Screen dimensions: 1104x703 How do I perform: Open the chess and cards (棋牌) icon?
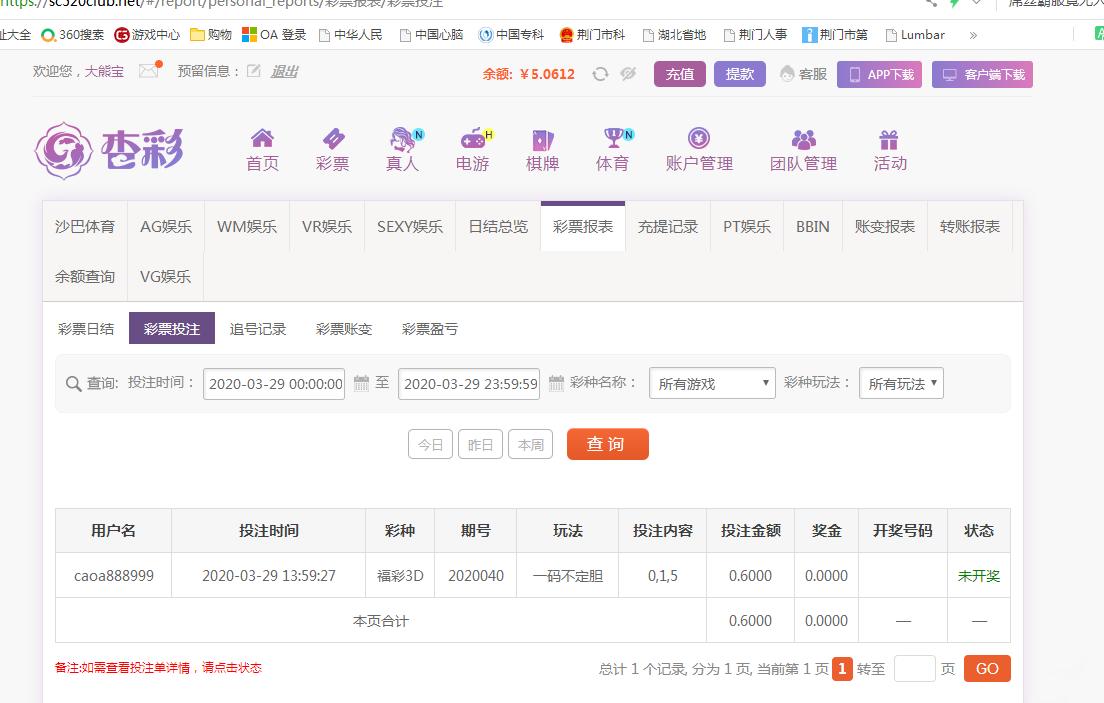pyautogui.click(x=542, y=139)
